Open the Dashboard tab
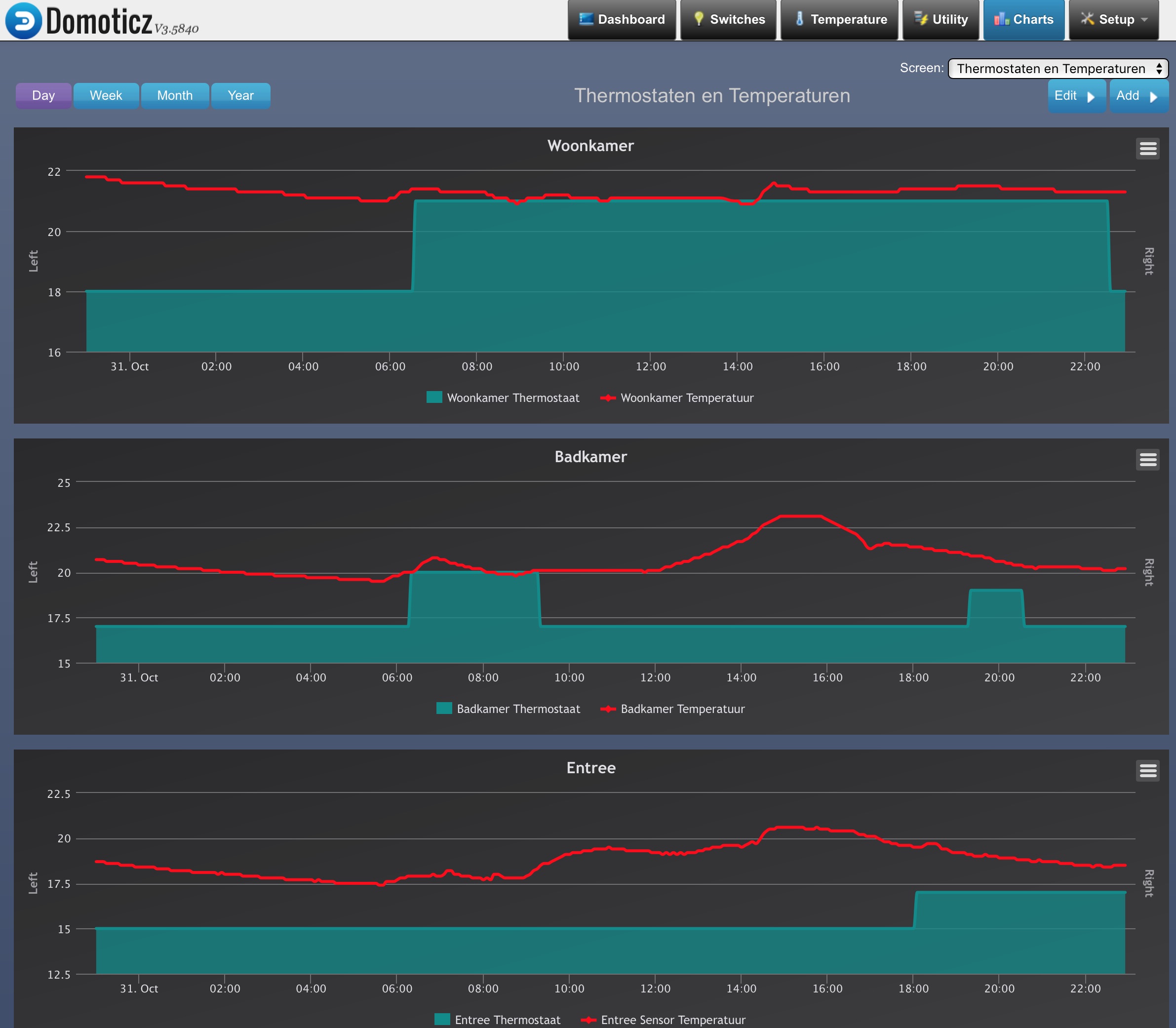This screenshot has width=1176, height=1028. point(622,20)
